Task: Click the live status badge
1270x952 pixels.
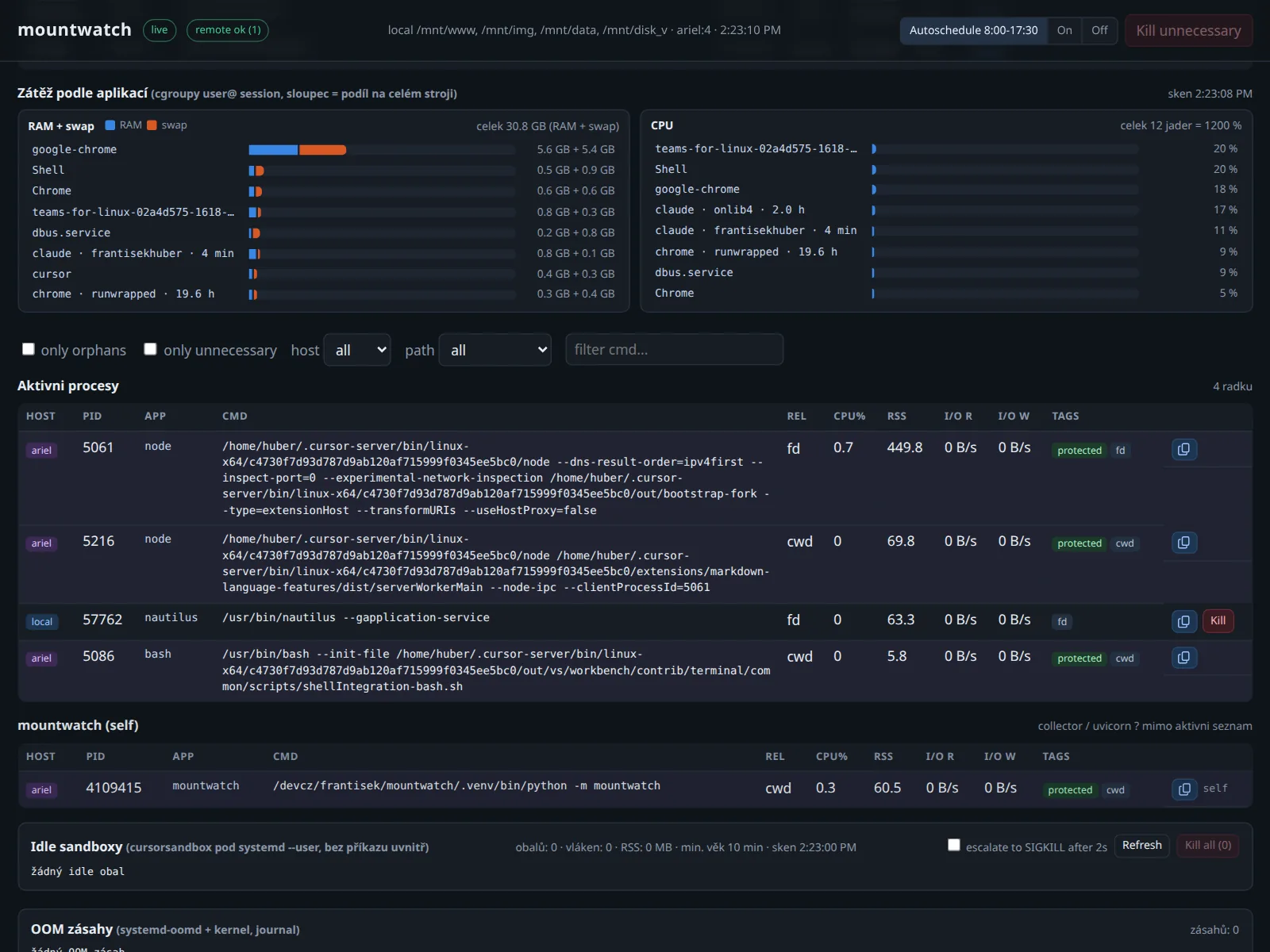Action: point(160,30)
